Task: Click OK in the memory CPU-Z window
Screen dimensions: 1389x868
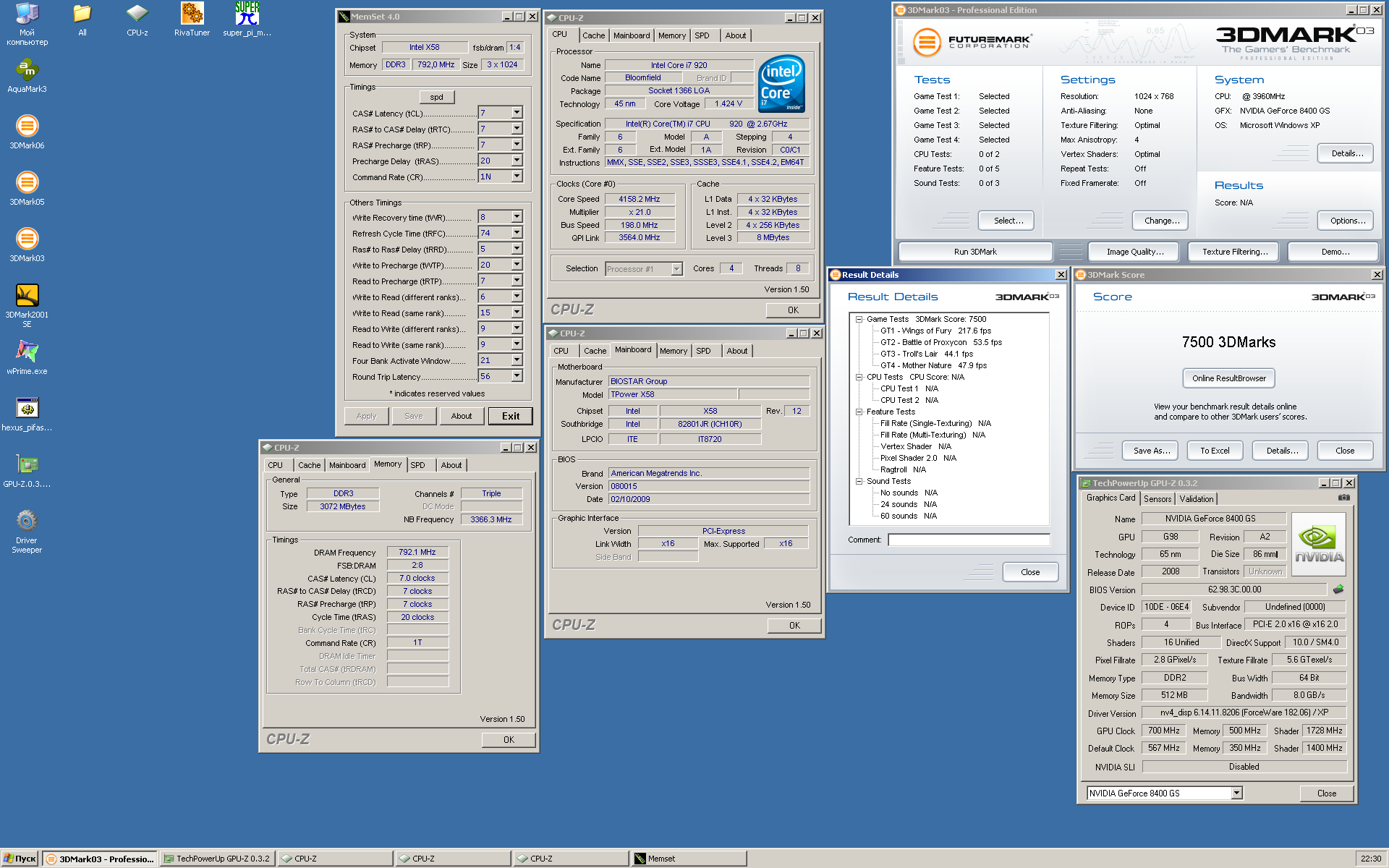Action: tap(509, 740)
